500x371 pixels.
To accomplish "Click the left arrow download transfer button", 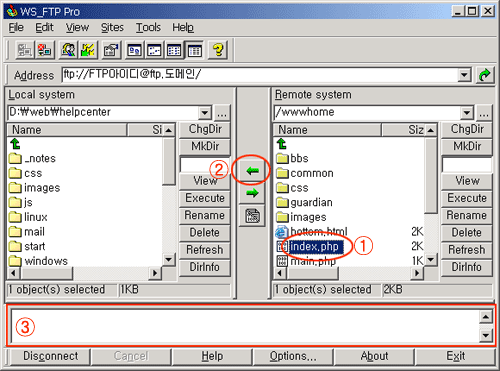I will click(x=252, y=171).
